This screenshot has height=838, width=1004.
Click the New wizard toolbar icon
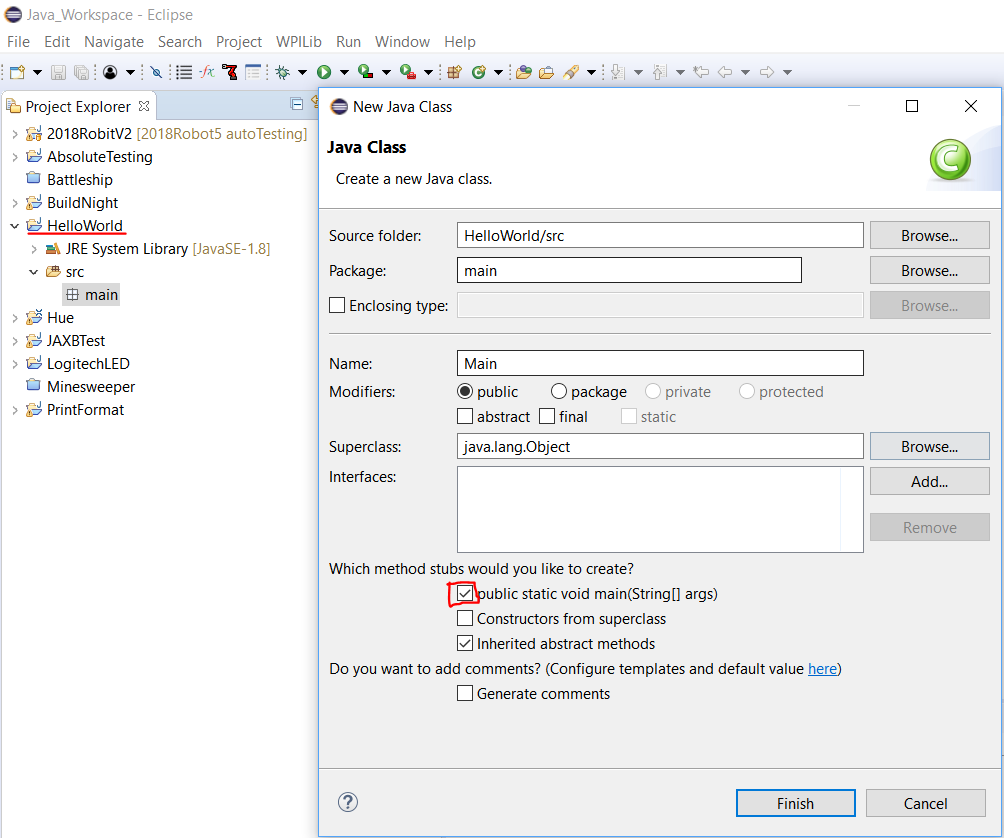[17, 72]
